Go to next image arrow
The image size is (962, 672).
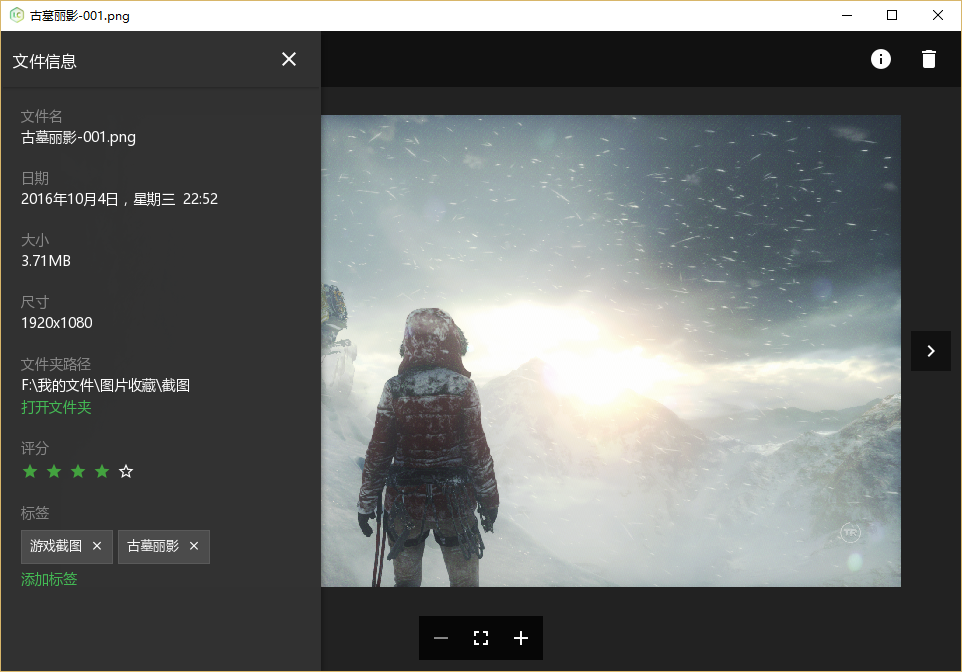[x=930, y=351]
